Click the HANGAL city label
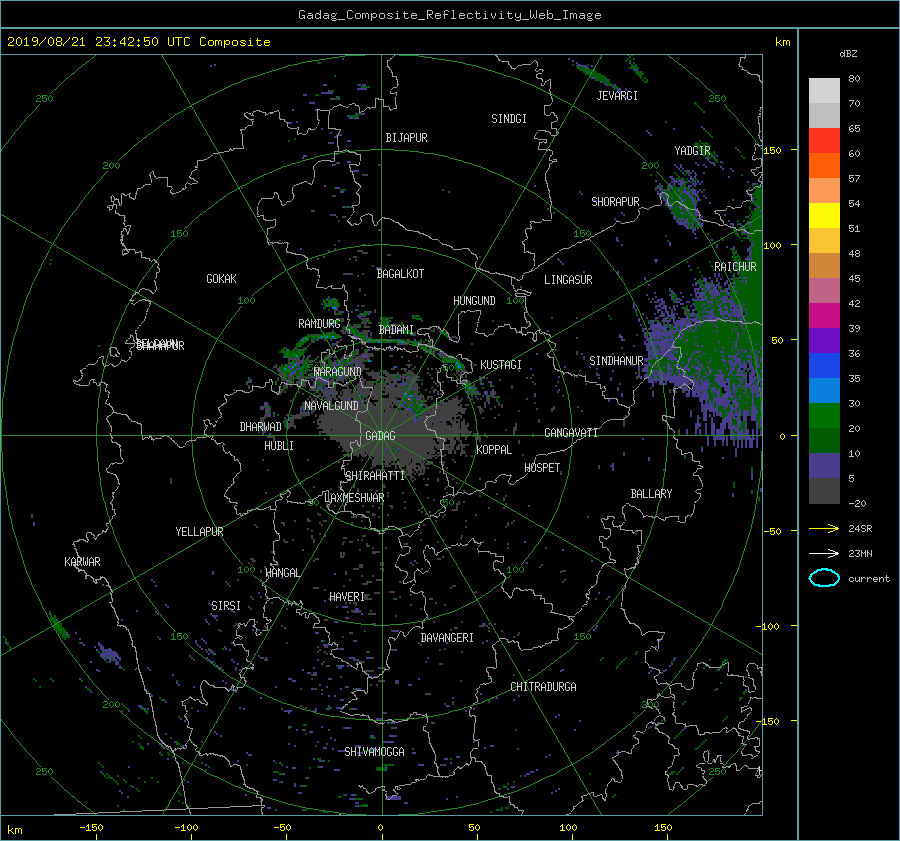 tap(282, 573)
